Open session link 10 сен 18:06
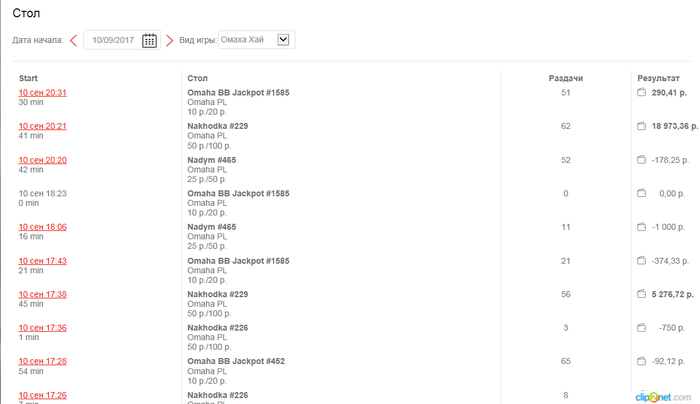Screen dimensions: 700x404 click(42, 227)
